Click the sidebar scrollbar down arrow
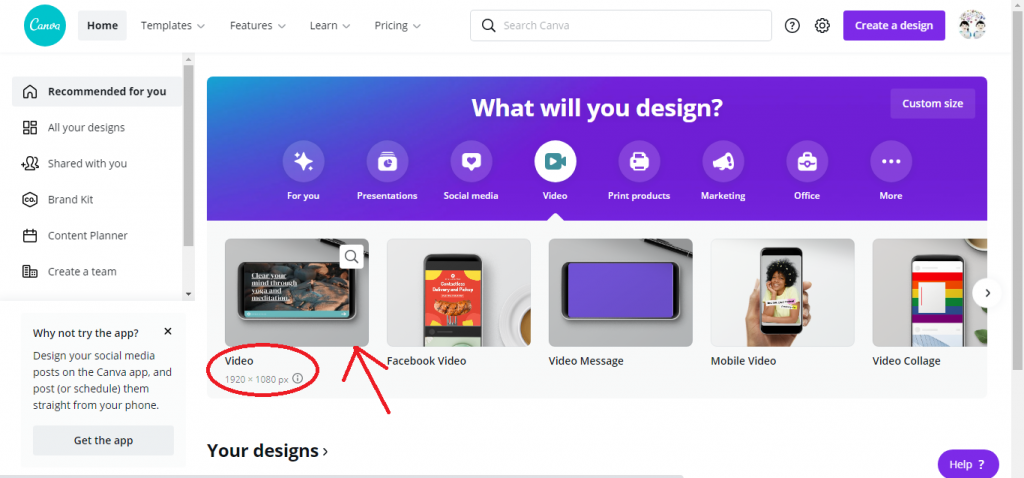Viewport: 1024px width, 478px height. coord(189,294)
